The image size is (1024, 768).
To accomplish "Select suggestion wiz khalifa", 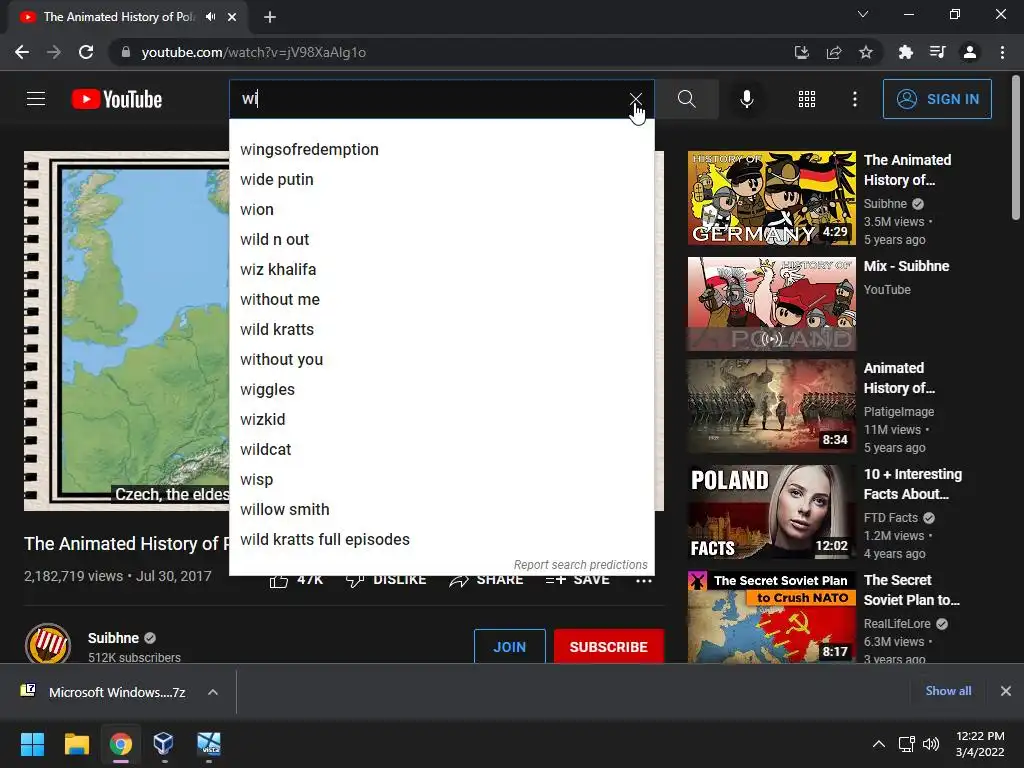I will (441, 270).
